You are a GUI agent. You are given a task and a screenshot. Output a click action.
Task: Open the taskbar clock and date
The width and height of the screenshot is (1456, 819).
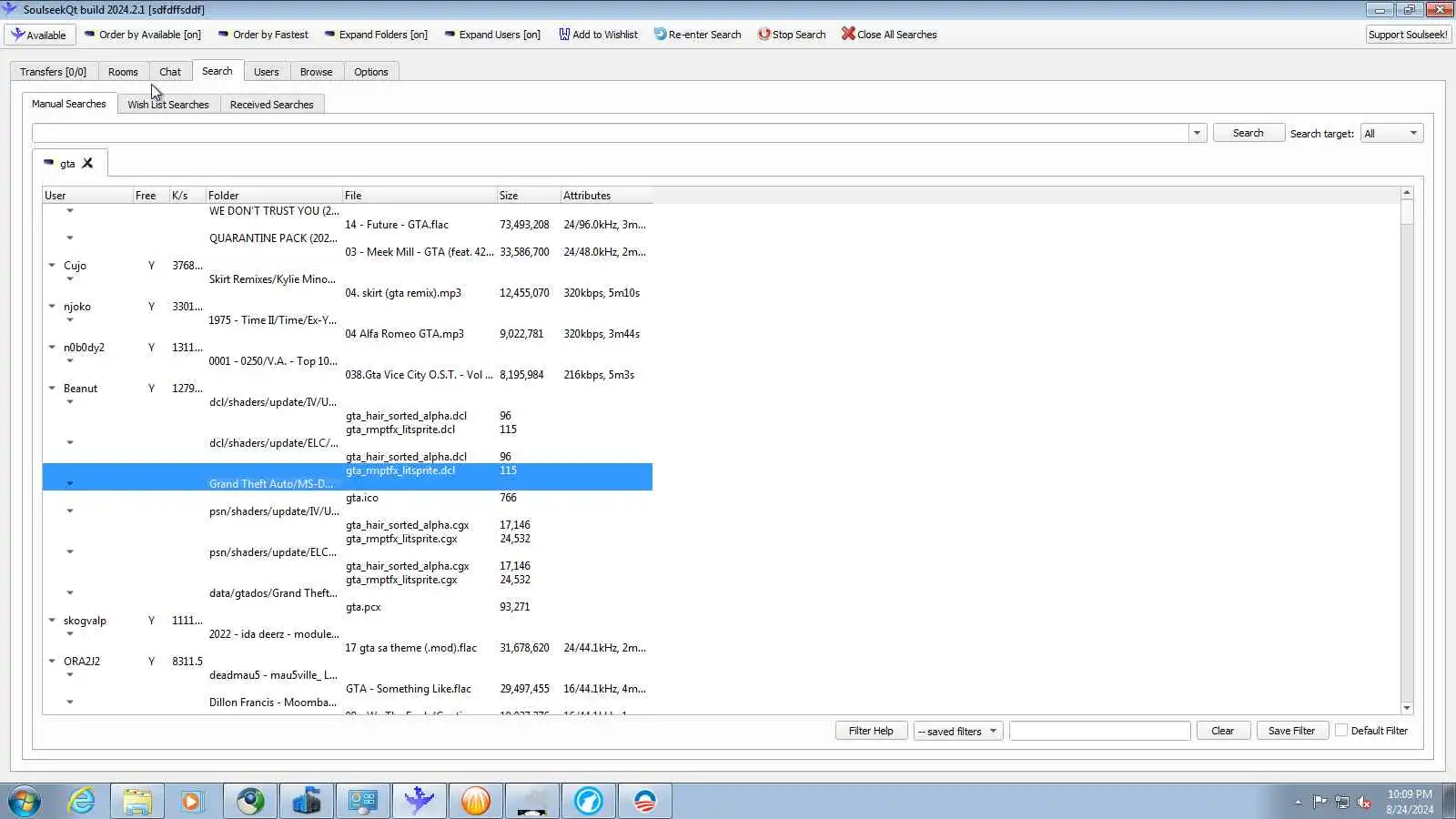coord(1410,802)
